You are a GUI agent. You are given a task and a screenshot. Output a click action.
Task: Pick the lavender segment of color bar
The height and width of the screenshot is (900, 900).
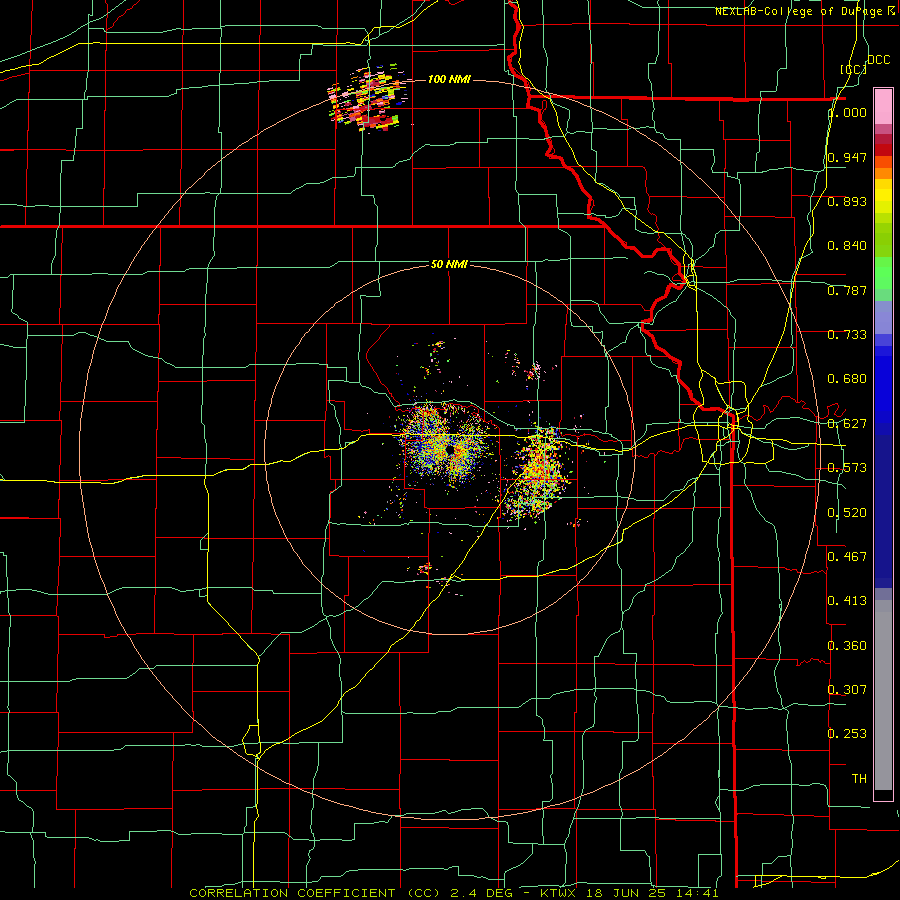[883, 317]
